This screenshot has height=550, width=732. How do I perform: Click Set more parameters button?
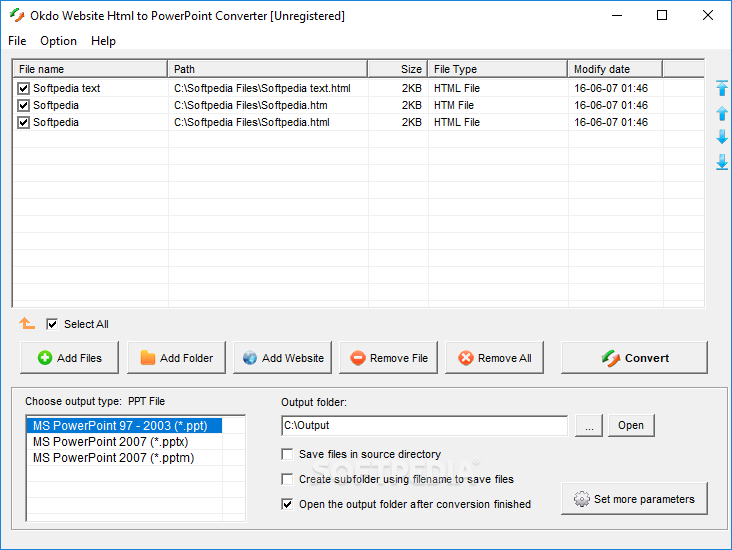(634, 499)
